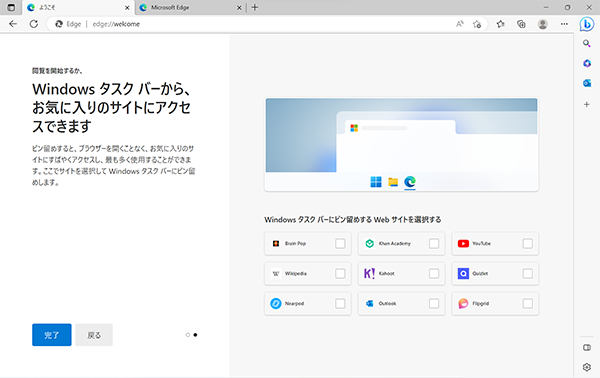Check the Quizlet checkbox
The height and width of the screenshot is (378, 600).
528,274
